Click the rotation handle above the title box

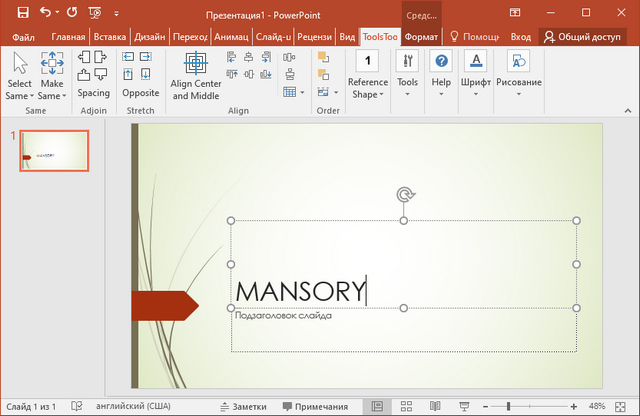click(x=404, y=195)
